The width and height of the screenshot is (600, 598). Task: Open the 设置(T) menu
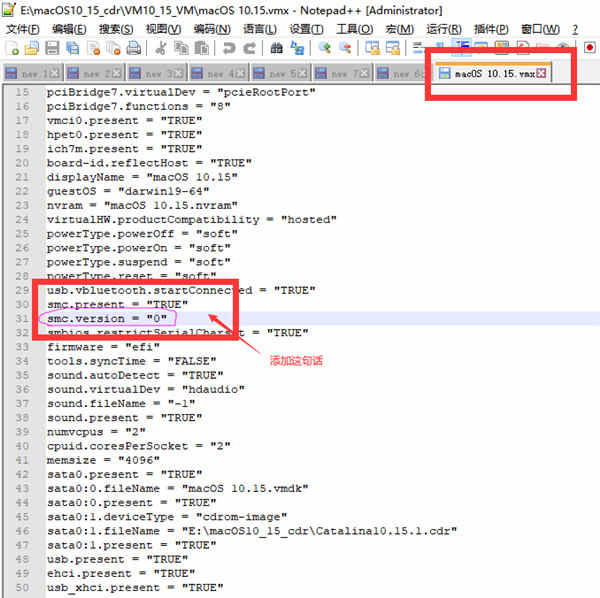point(307,29)
